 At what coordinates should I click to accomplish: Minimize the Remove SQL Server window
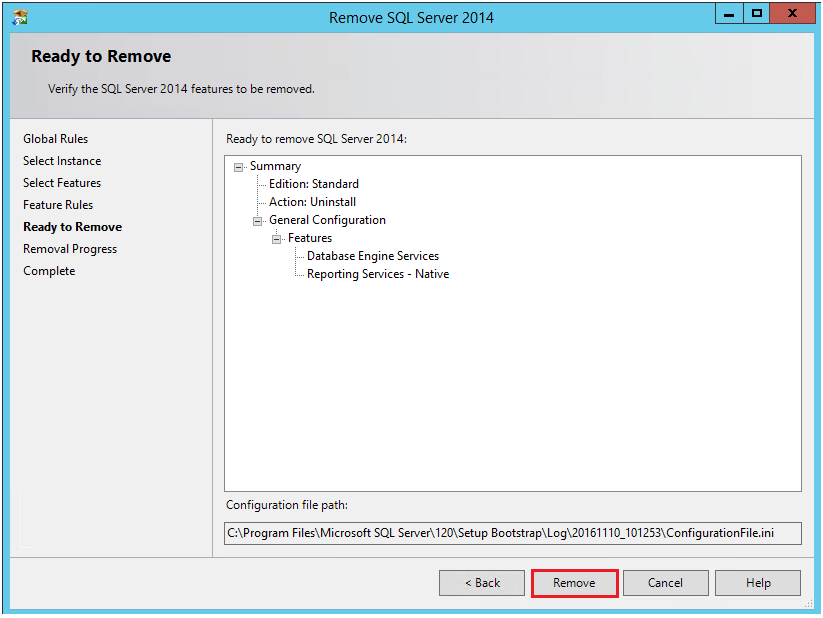click(729, 14)
